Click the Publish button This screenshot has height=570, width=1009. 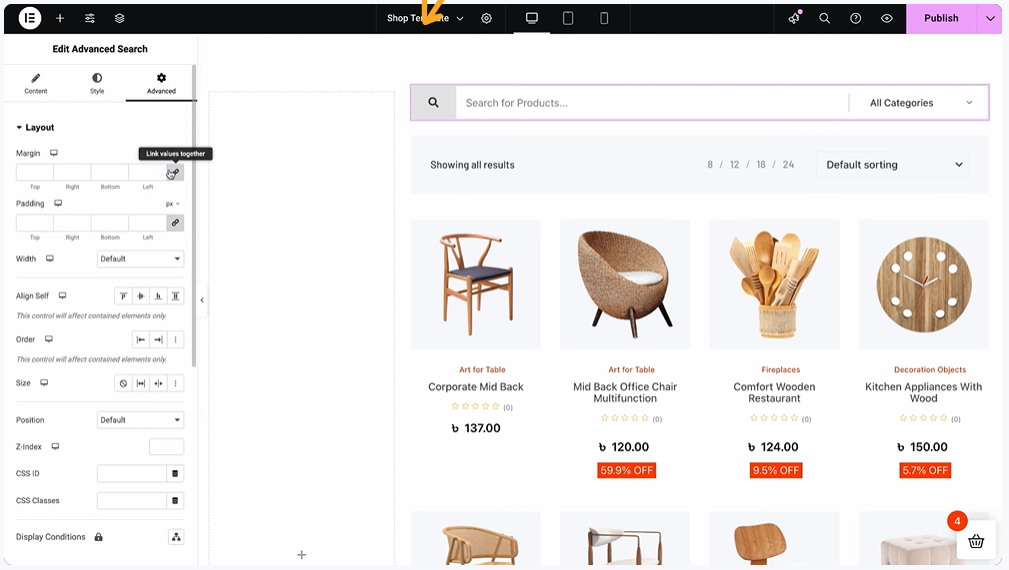[x=940, y=18]
